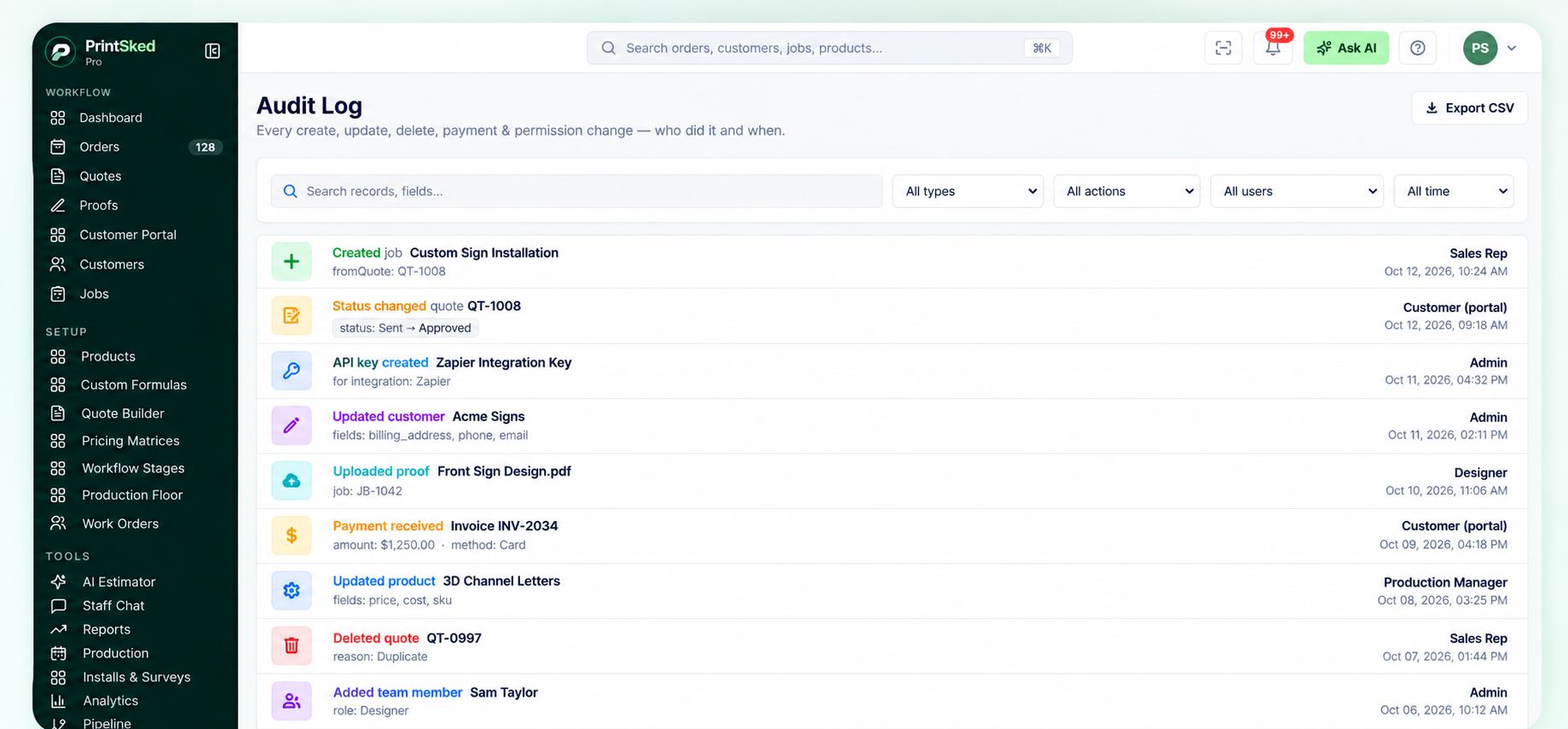Open Installs & Surveys in the sidebar
1568x729 pixels.
tap(135, 677)
